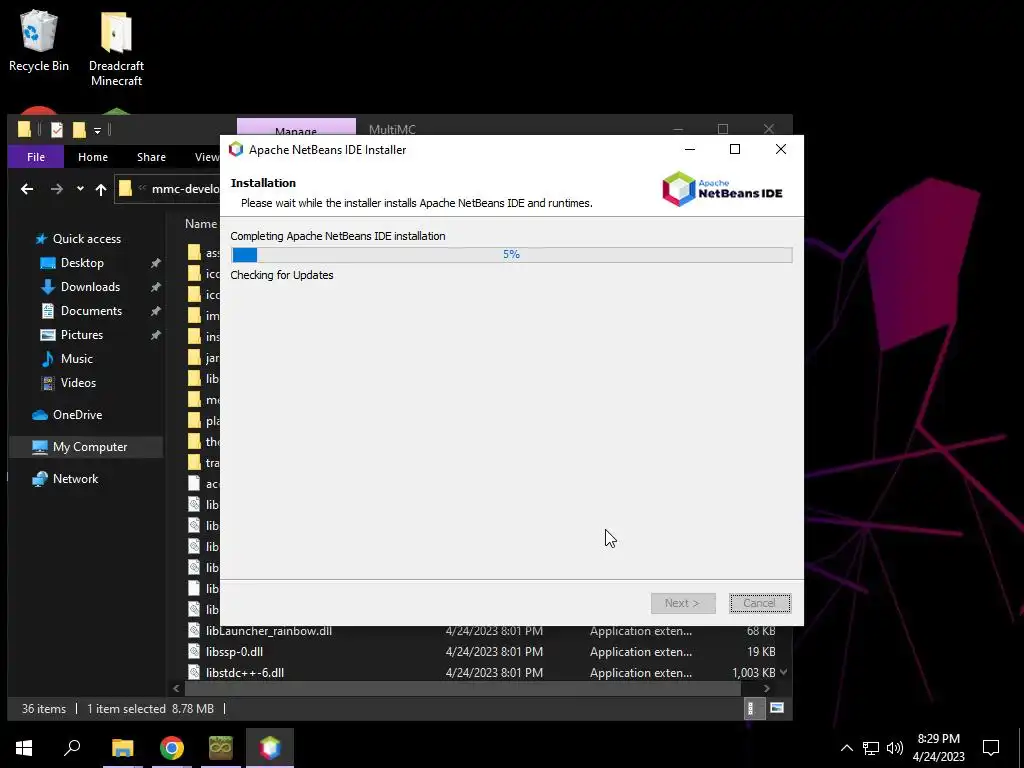Open the Recycle Bin desktop icon
This screenshot has height=768, width=1024.
click(x=39, y=41)
